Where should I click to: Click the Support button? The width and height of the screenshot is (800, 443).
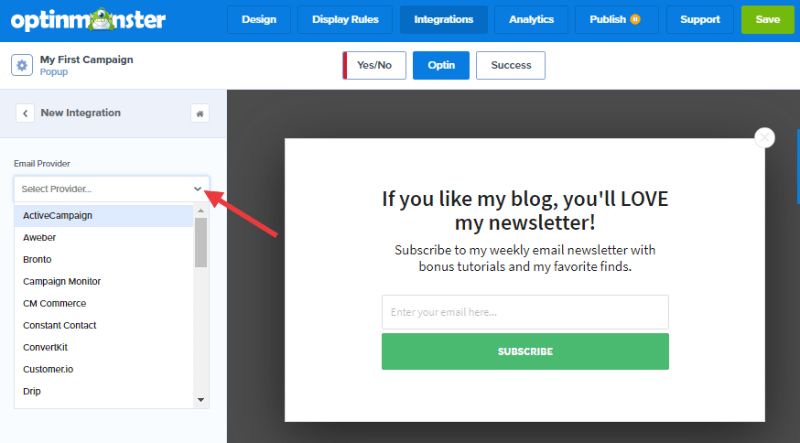(700, 20)
